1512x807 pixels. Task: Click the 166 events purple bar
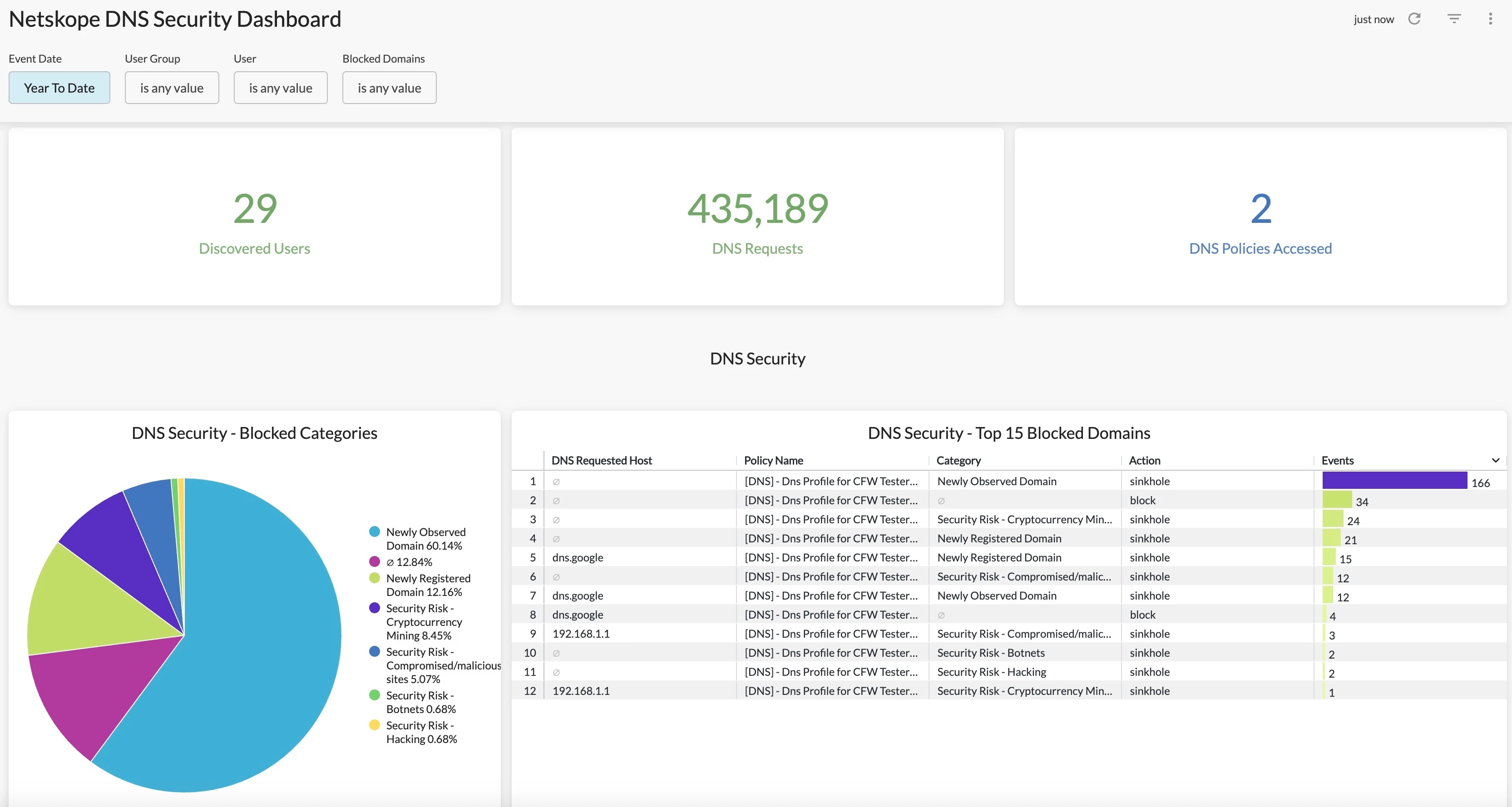click(x=1394, y=481)
